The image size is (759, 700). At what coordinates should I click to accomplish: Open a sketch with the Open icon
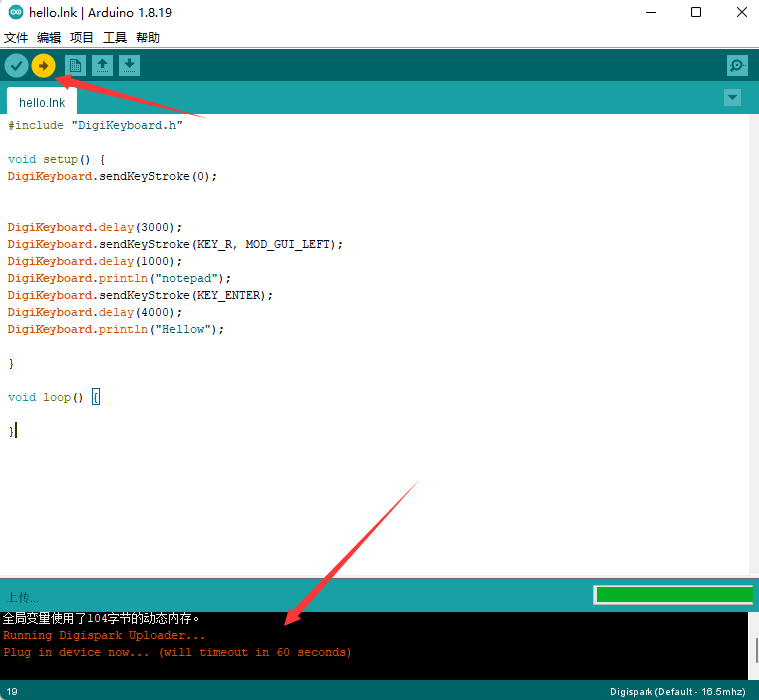[102, 65]
